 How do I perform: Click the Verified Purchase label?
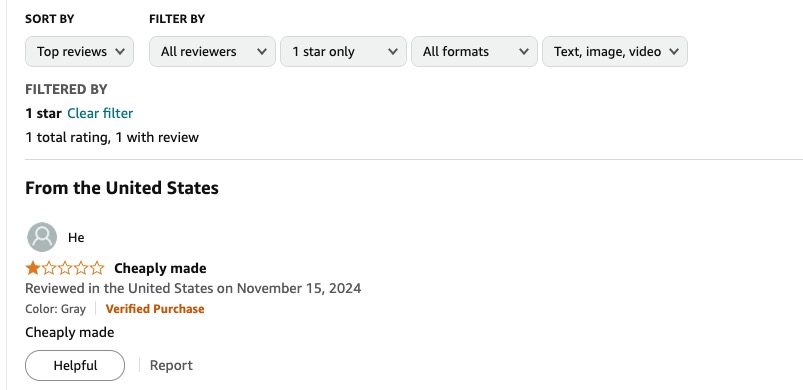coord(155,309)
